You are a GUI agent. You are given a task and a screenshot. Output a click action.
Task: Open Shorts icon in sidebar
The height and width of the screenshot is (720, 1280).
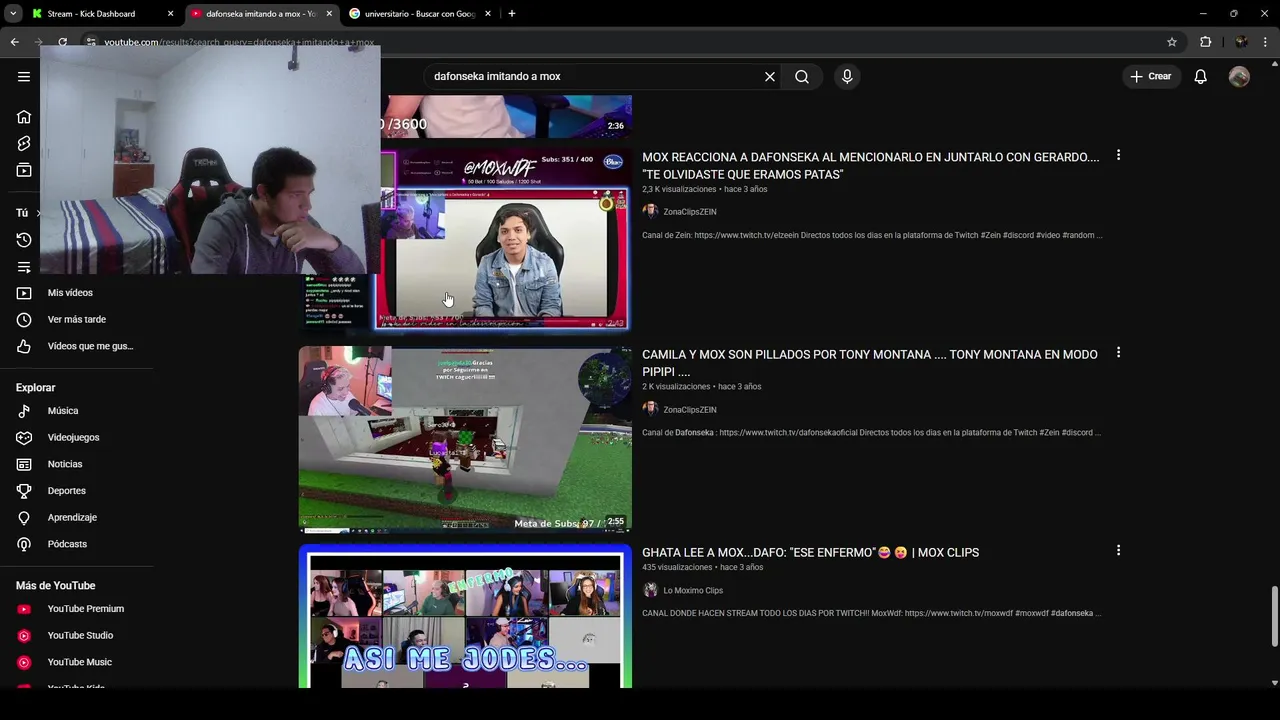click(24, 144)
